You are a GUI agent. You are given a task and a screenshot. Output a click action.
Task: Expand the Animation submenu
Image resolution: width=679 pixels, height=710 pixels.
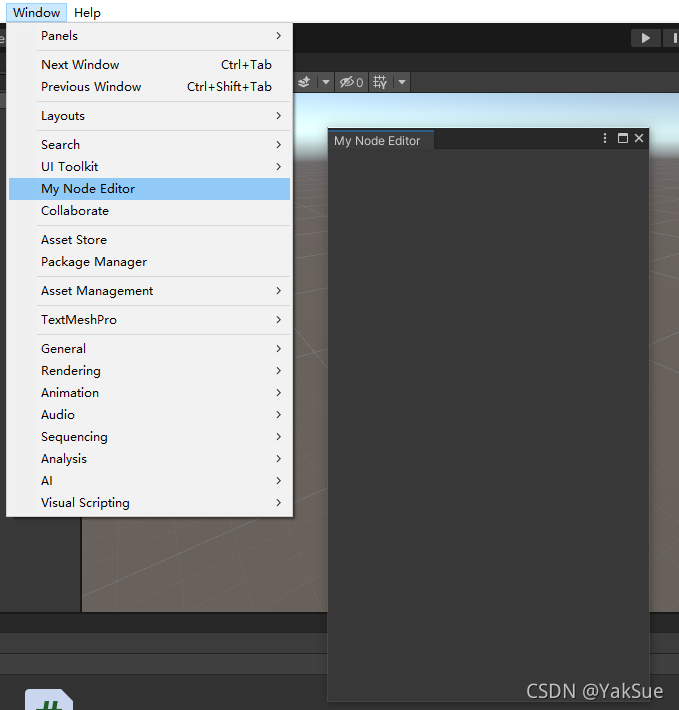coord(149,393)
